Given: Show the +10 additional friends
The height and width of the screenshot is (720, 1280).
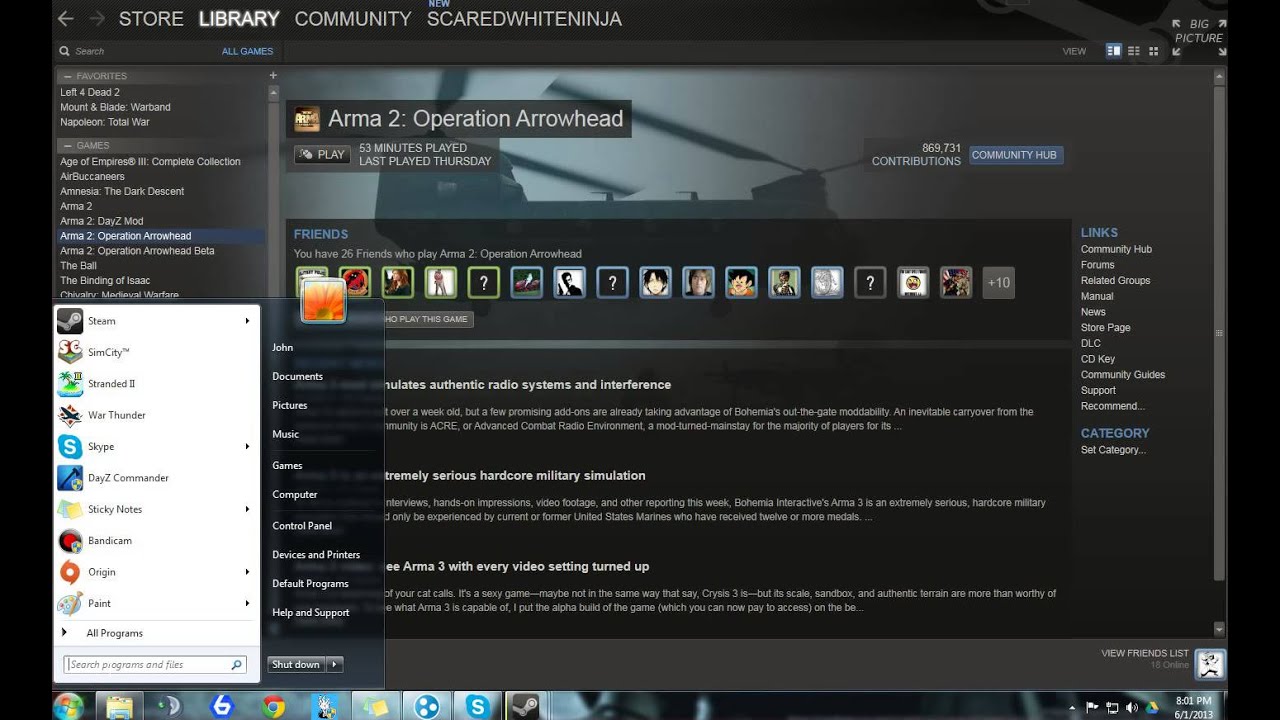Looking at the screenshot, I should point(998,282).
